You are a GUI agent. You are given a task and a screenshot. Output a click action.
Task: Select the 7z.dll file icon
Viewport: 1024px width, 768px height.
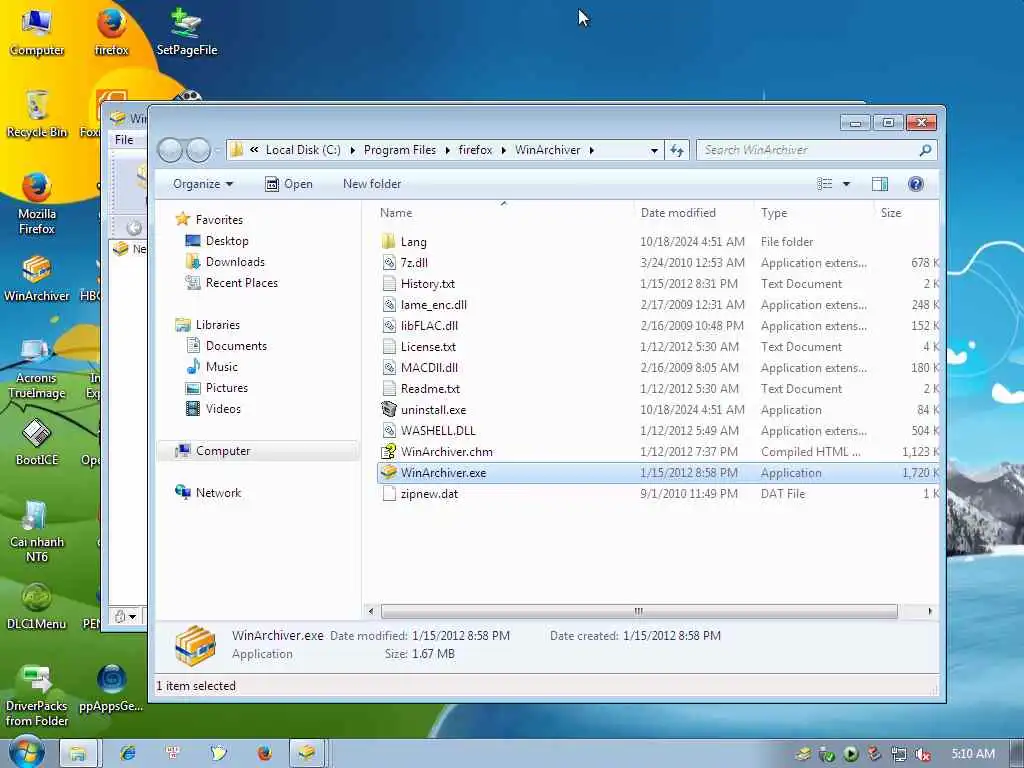click(389, 263)
